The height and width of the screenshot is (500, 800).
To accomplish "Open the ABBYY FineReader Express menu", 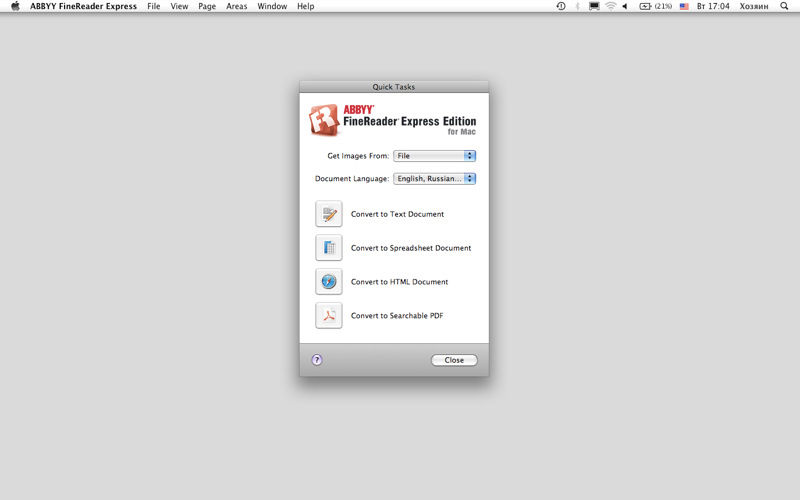I will [83, 6].
